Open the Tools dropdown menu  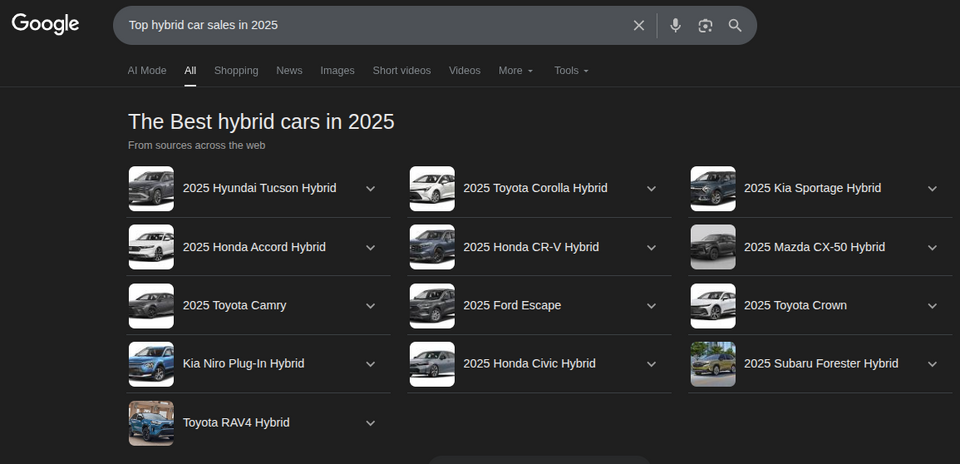pos(571,70)
